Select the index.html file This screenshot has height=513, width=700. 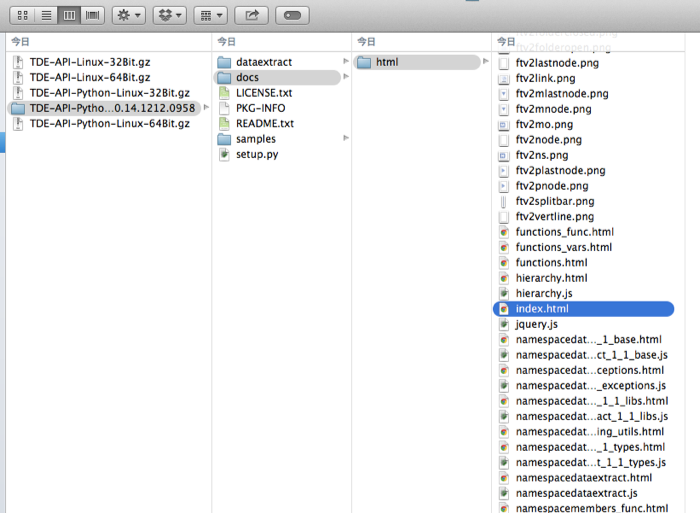541,309
